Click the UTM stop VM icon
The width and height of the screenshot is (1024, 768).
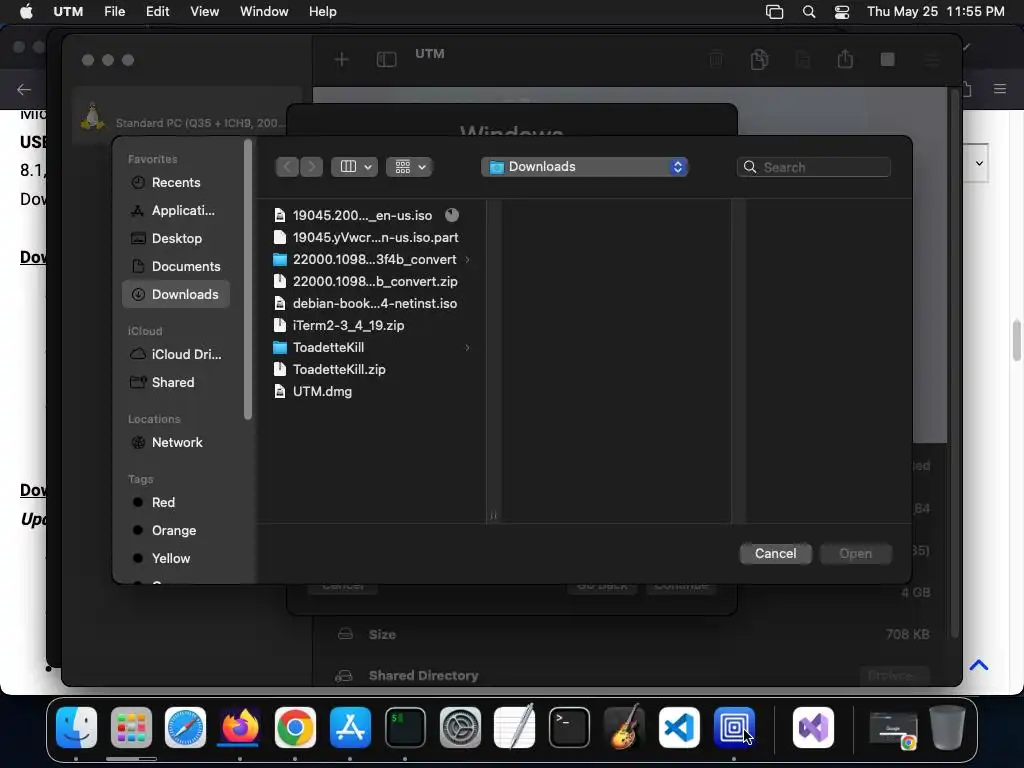(x=888, y=59)
